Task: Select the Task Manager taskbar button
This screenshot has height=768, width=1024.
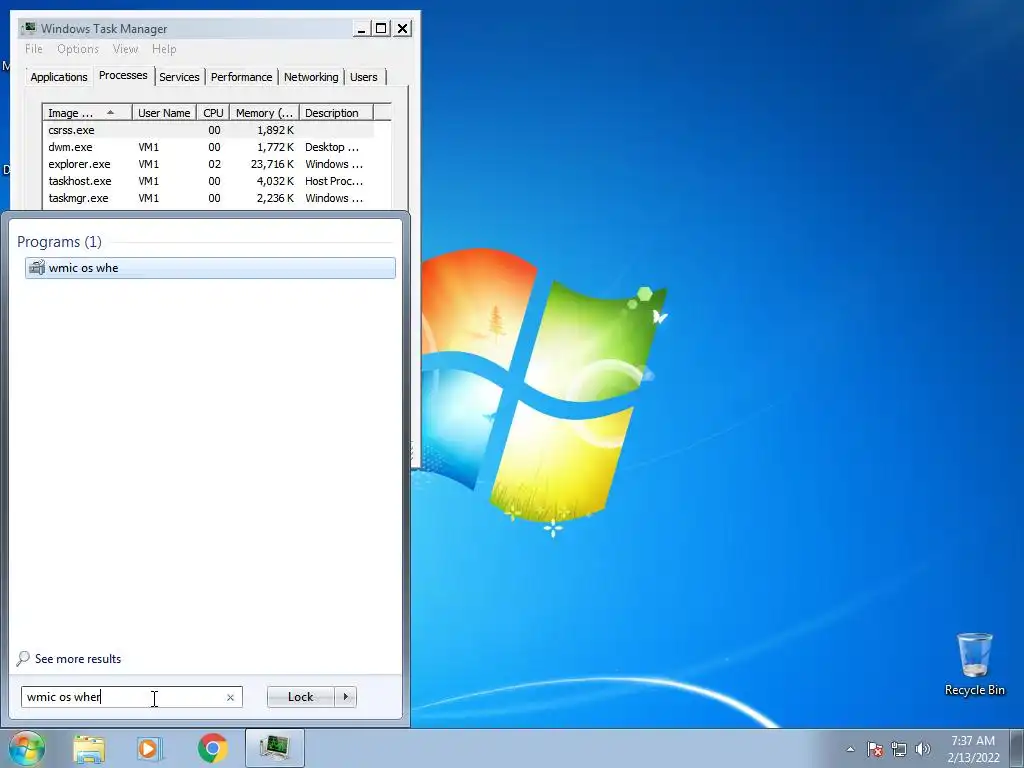Action: point(275,748)
